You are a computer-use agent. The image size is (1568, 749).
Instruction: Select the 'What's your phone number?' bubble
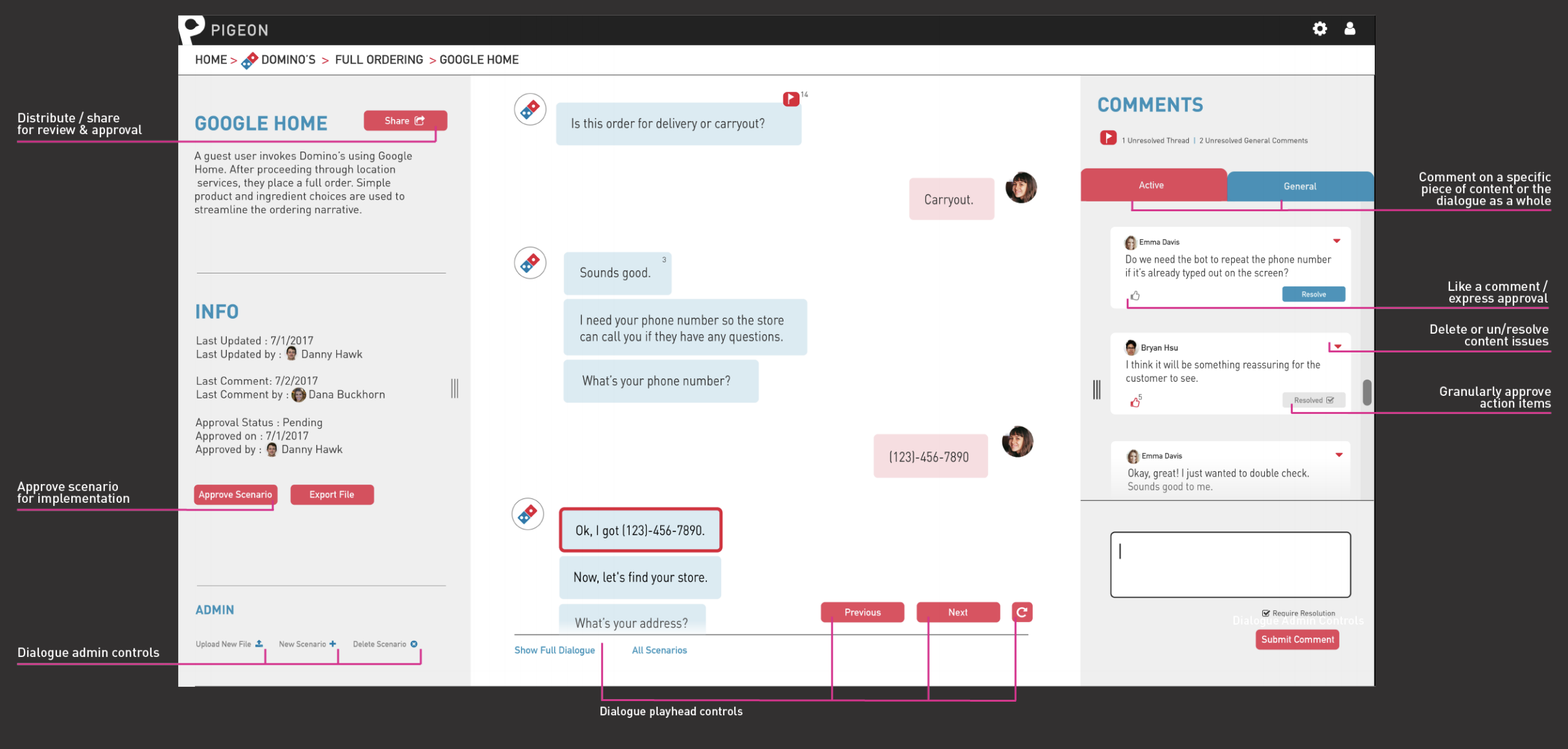click(x=661, y=382)
